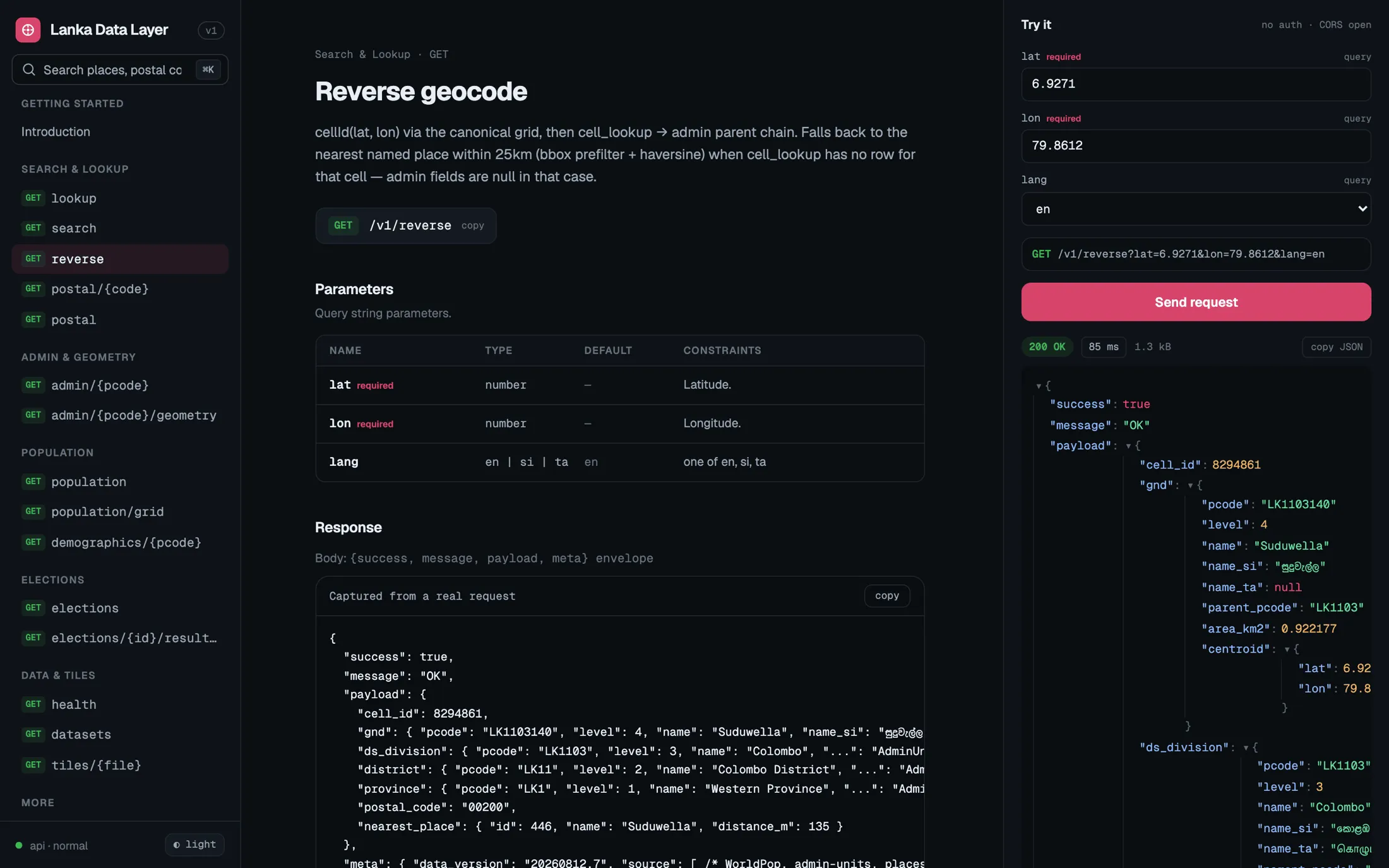Click the cell_id value 8294861 in response
Viewport: 1389px width, 868px height.
(1236, 465)
